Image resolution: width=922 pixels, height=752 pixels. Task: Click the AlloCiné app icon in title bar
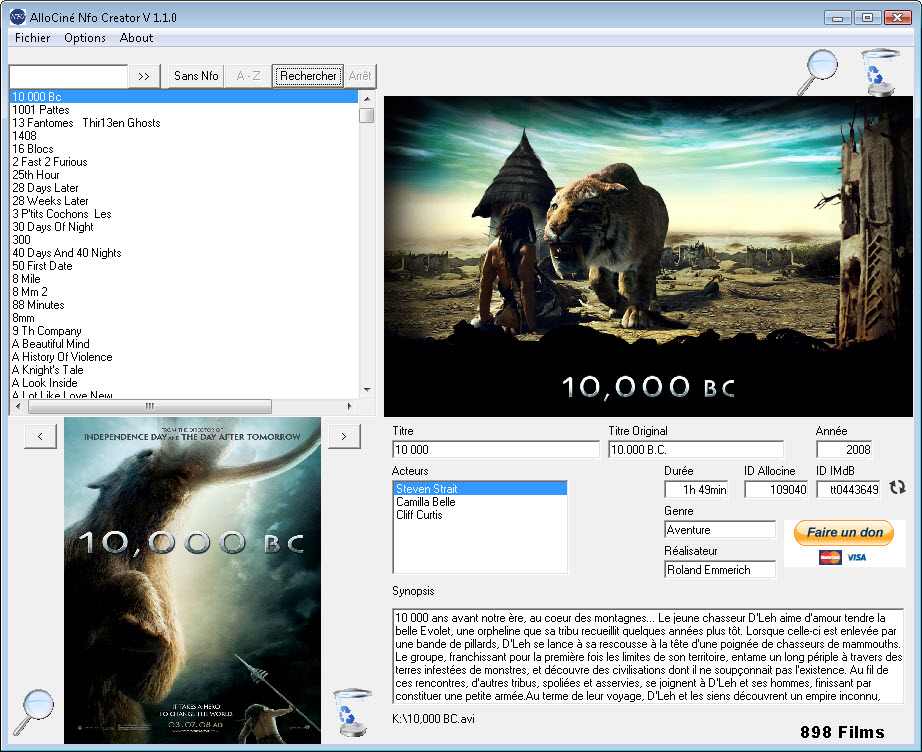18,17
